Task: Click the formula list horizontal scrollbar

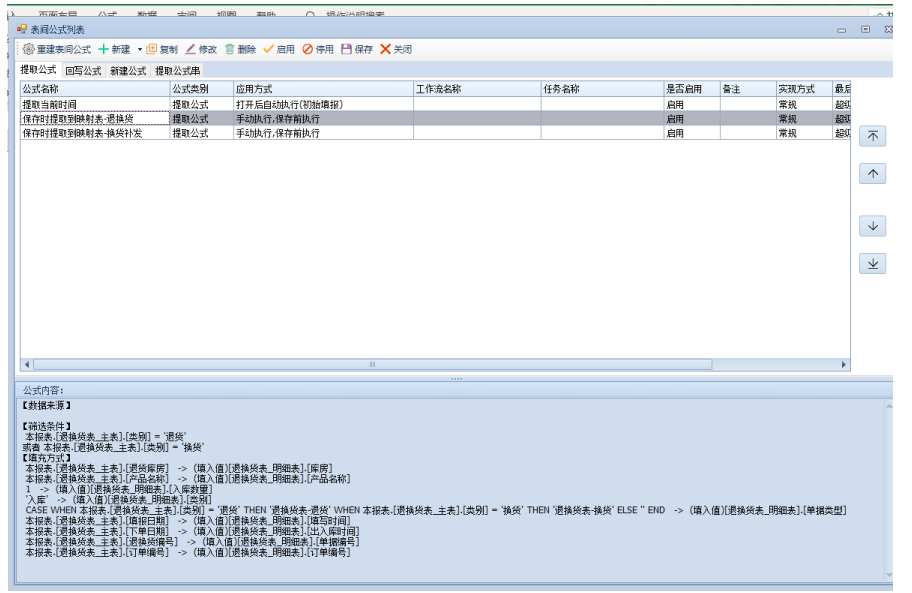Action: point(372,365)
